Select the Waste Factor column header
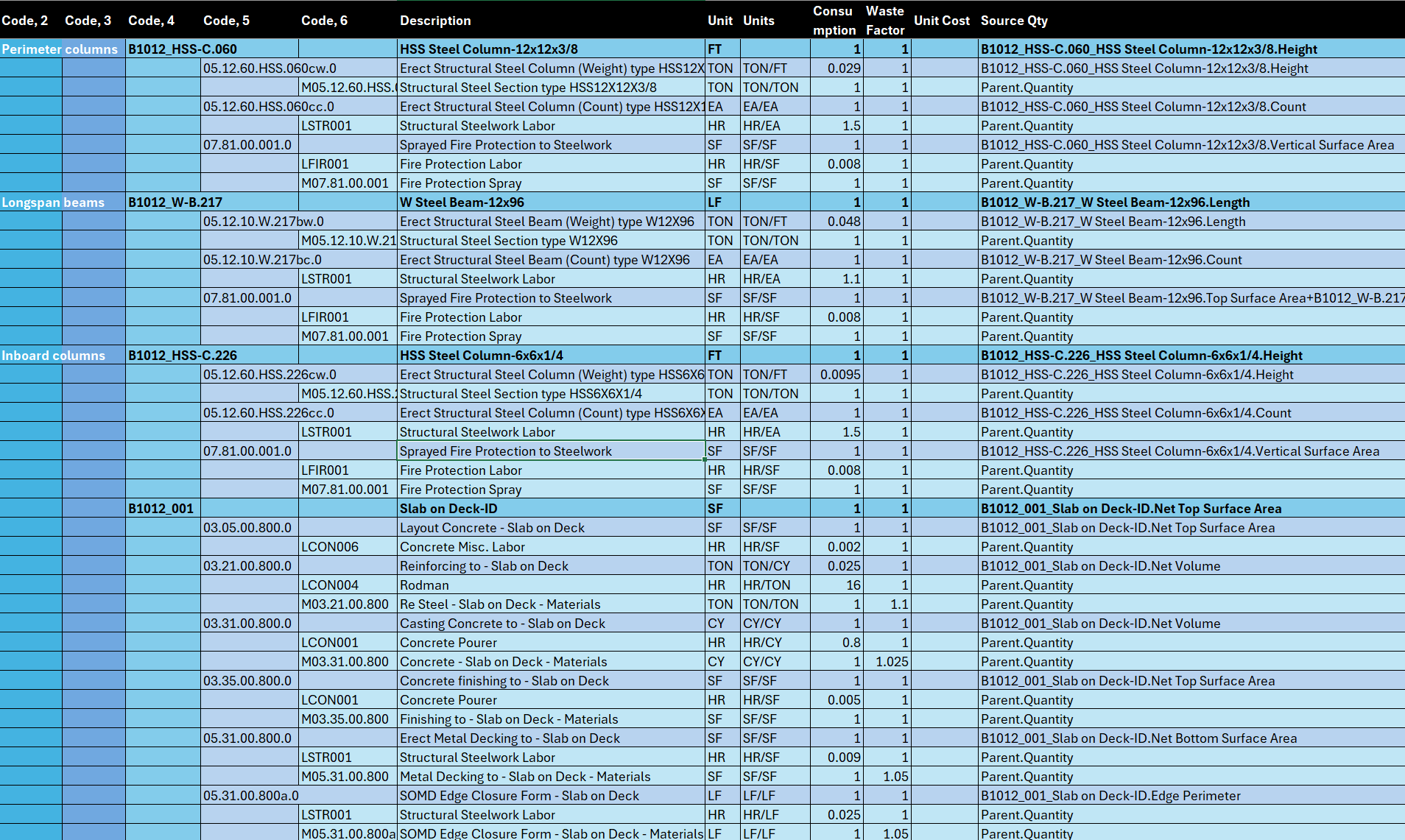1405x840 pixels. coord(887,21)
